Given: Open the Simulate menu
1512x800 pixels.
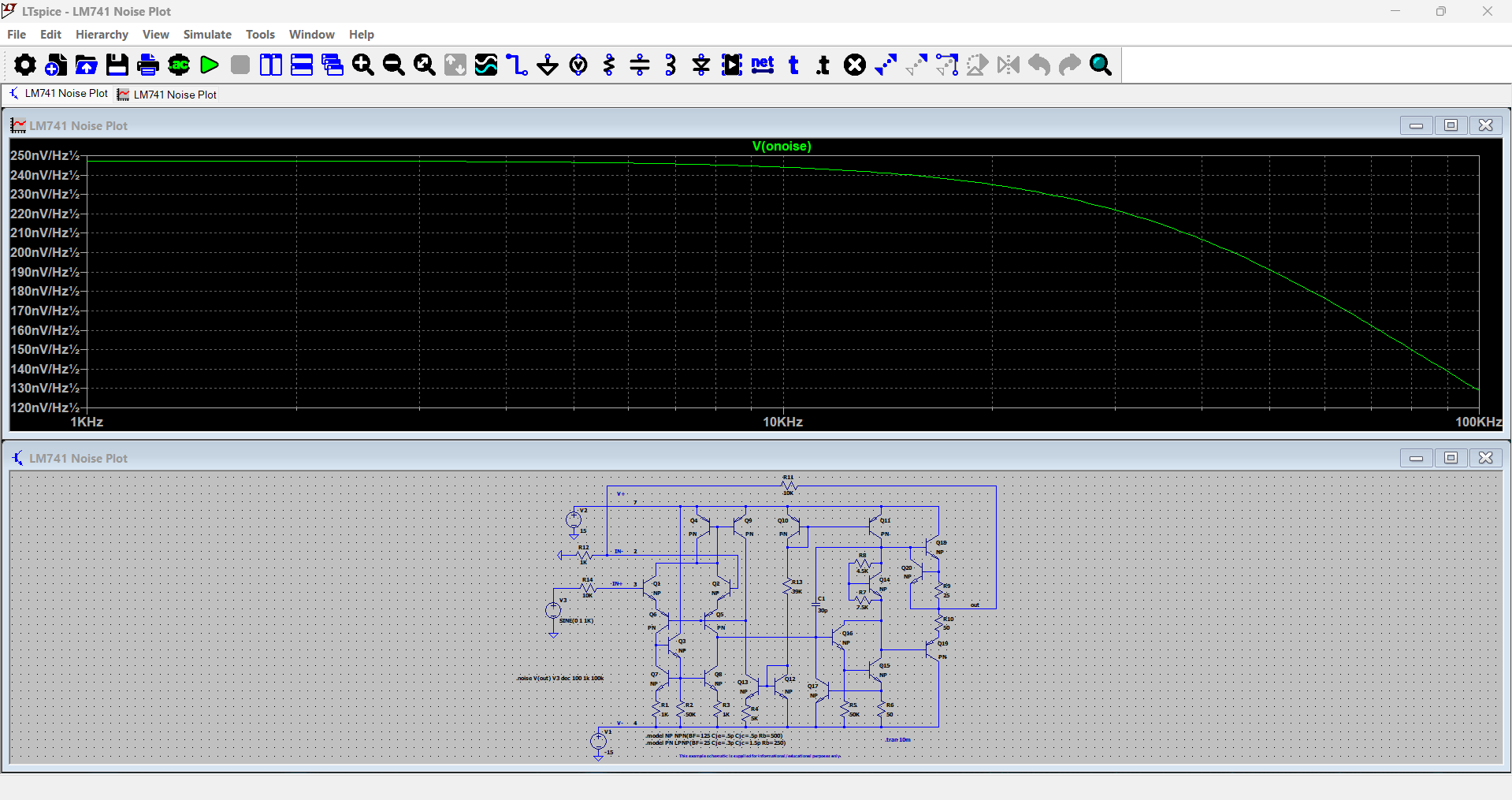Looking at the screenshot, I should [x=207, y=35].
